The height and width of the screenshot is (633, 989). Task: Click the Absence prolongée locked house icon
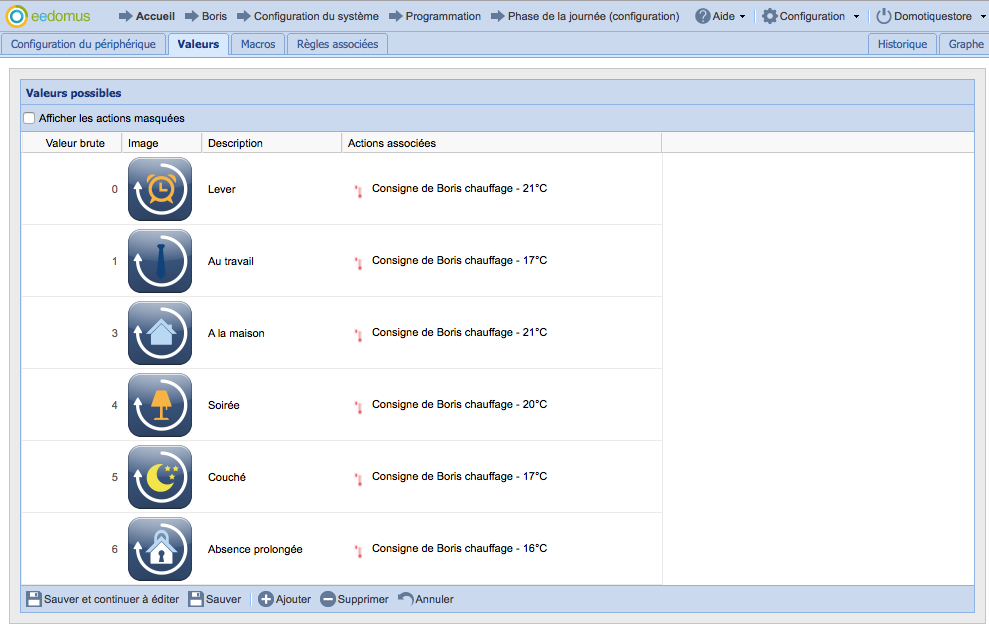[160, 549]
